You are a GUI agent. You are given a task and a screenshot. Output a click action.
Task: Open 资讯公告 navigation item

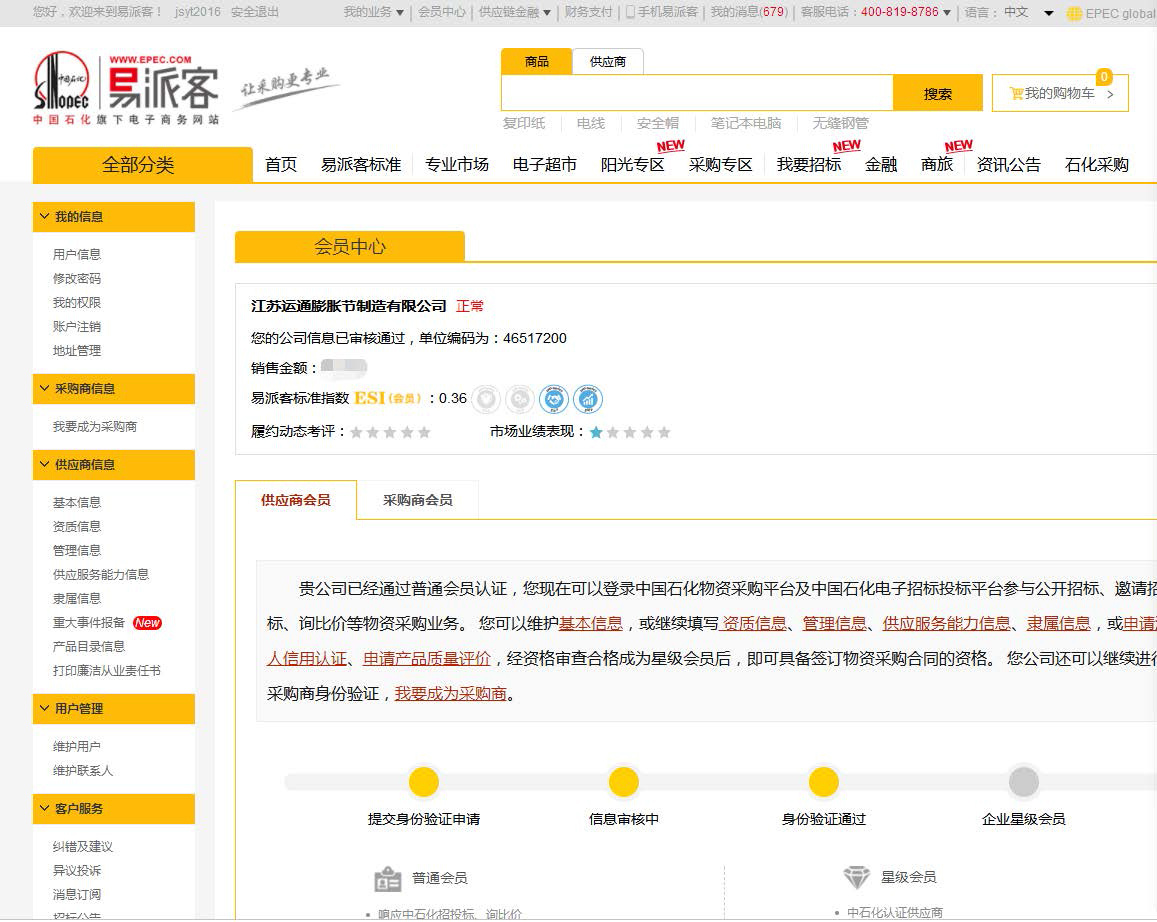point(1009,164)
